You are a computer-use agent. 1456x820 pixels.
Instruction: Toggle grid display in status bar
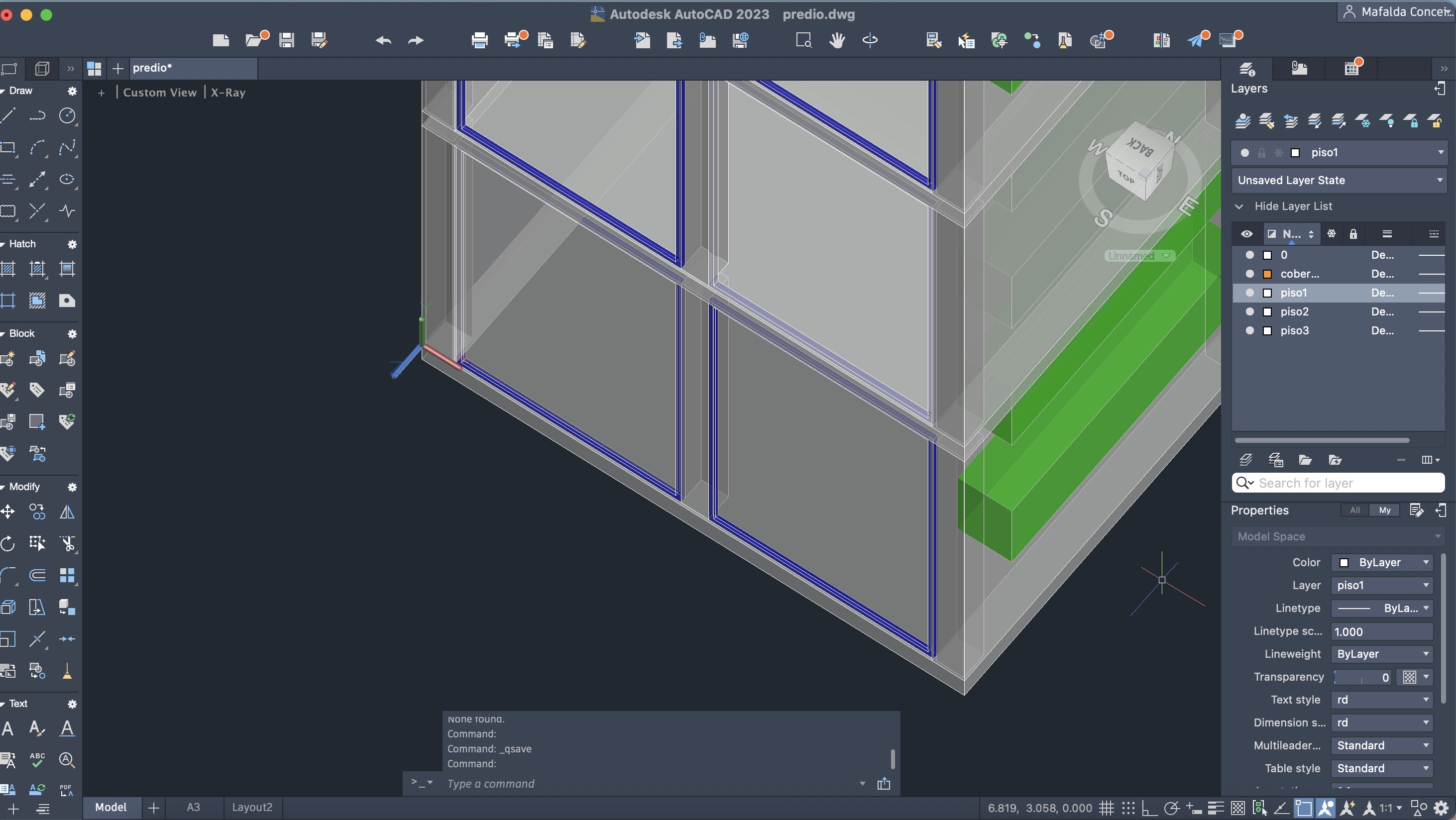click(1106, 808)
